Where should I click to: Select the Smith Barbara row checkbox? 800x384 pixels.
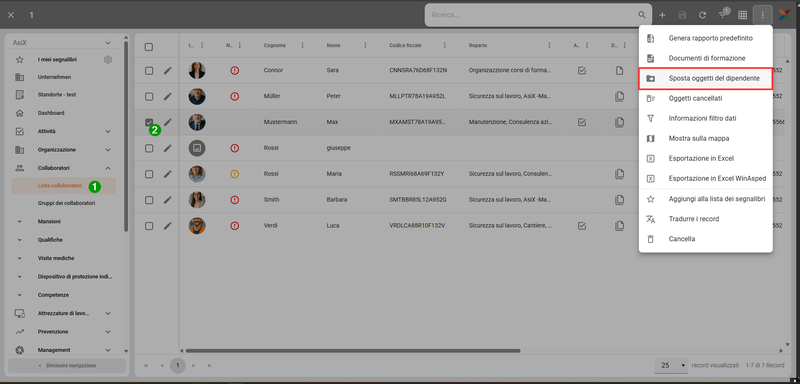point(148,199)
